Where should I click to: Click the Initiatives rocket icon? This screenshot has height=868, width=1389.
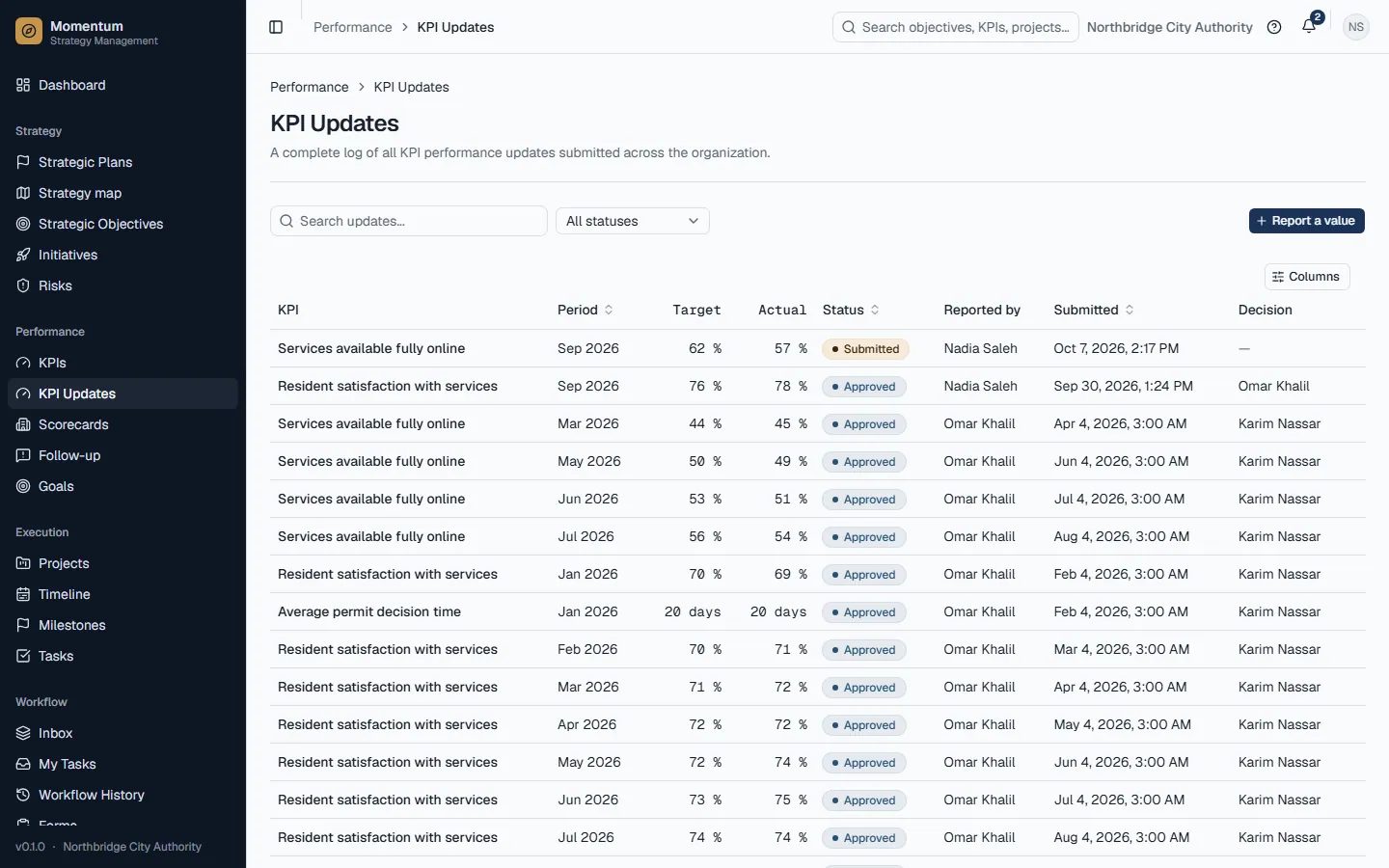[23, 255]
